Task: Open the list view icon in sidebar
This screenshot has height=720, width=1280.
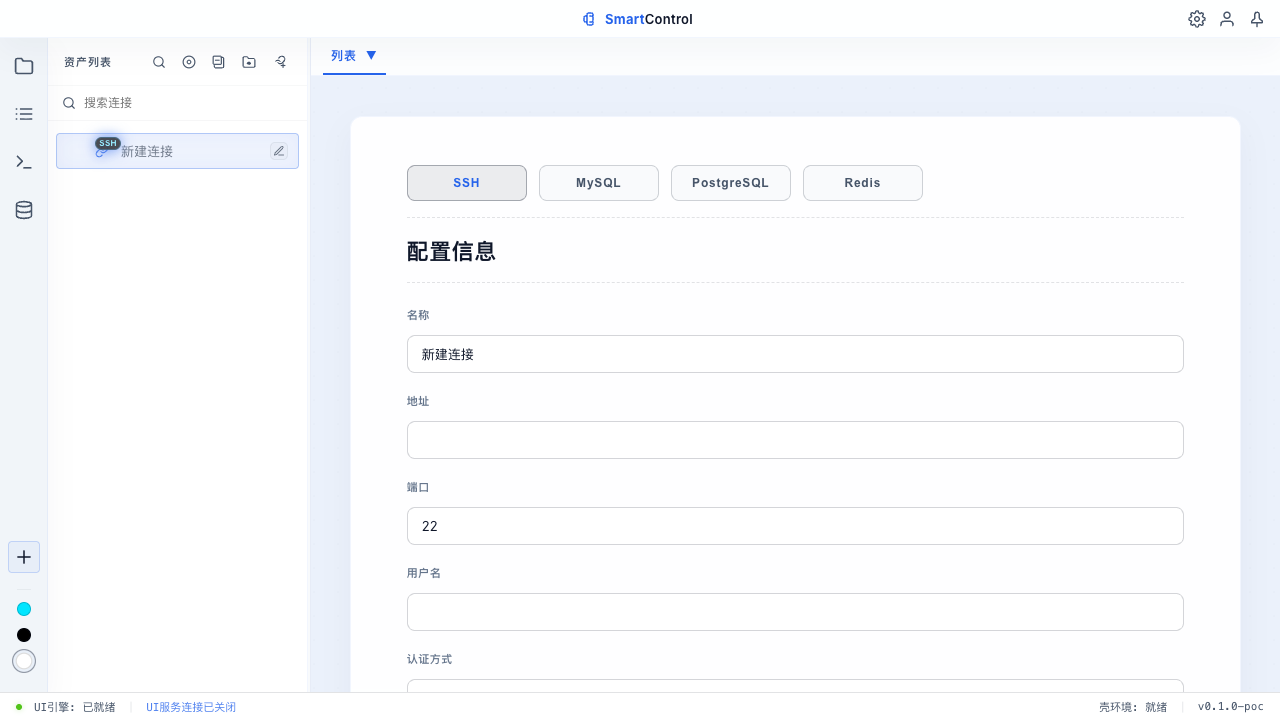Action: (x=24, y=114)
